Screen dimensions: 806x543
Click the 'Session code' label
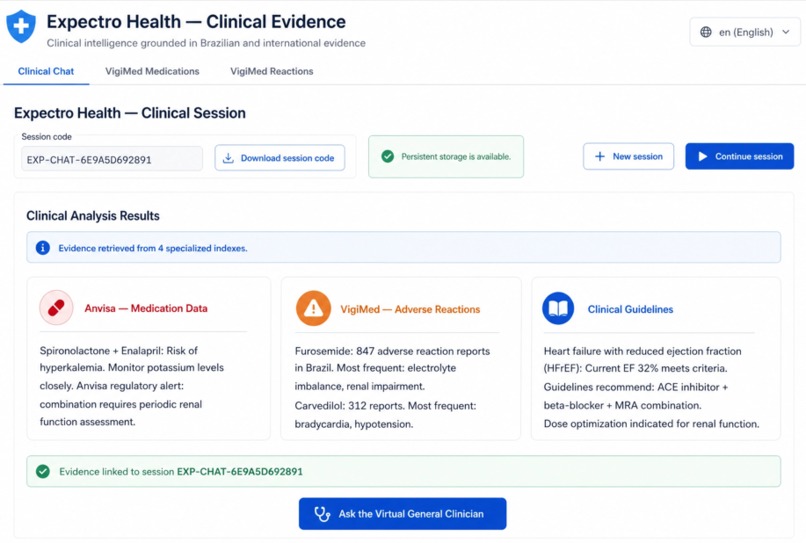[46, 137]
